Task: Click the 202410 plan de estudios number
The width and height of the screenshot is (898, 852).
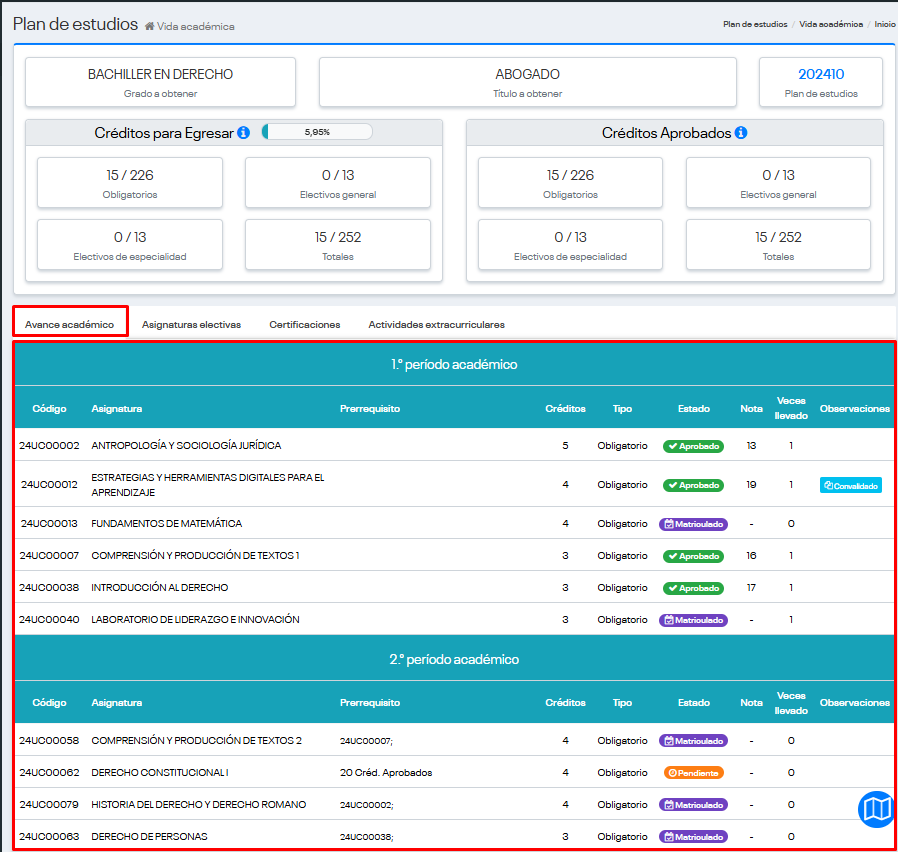Action: (821, 74)
